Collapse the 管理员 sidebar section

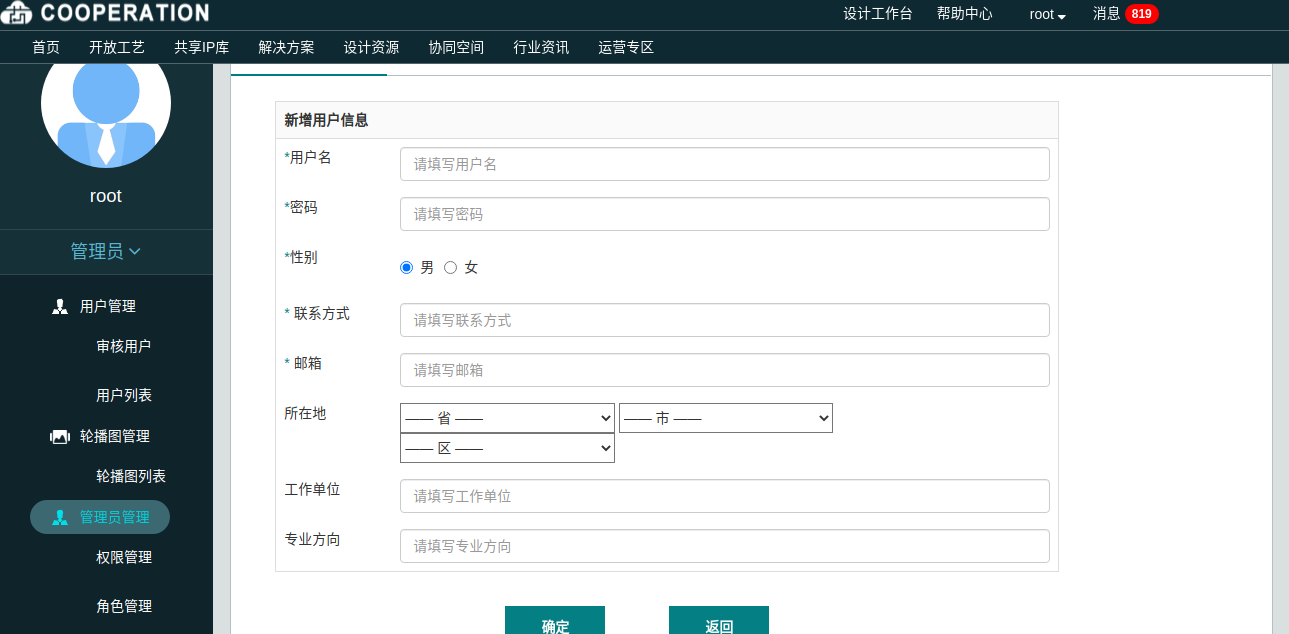[x=106, y=252]
